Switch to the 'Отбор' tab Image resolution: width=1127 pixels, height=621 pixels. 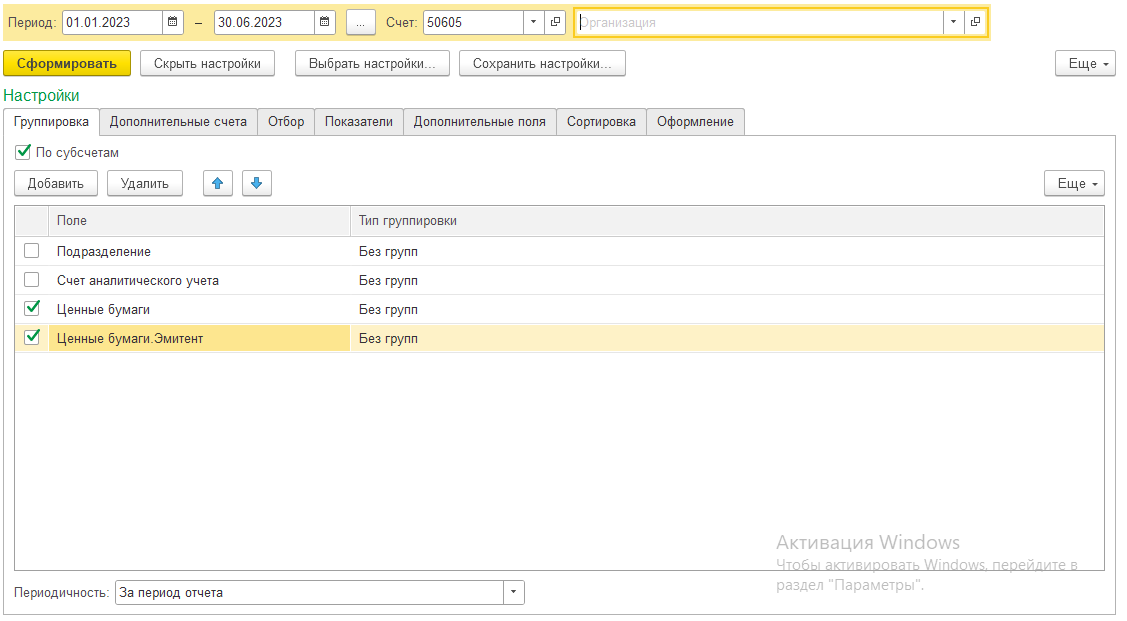[x=286, y=122]
